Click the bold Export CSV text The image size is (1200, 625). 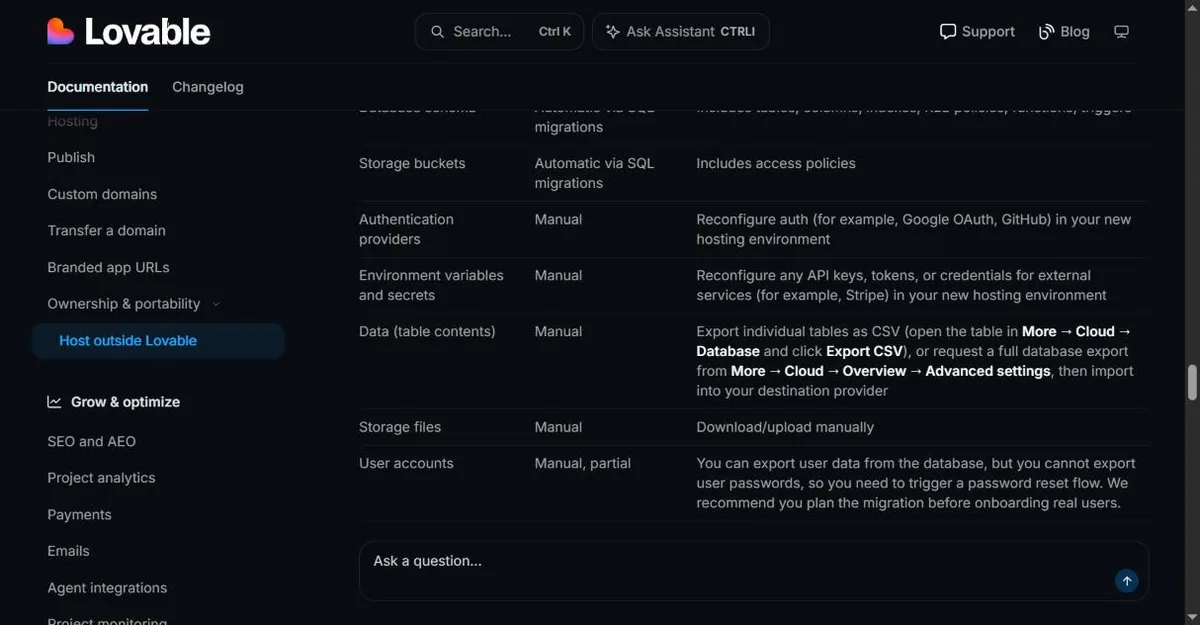click(x=864, y=351)
